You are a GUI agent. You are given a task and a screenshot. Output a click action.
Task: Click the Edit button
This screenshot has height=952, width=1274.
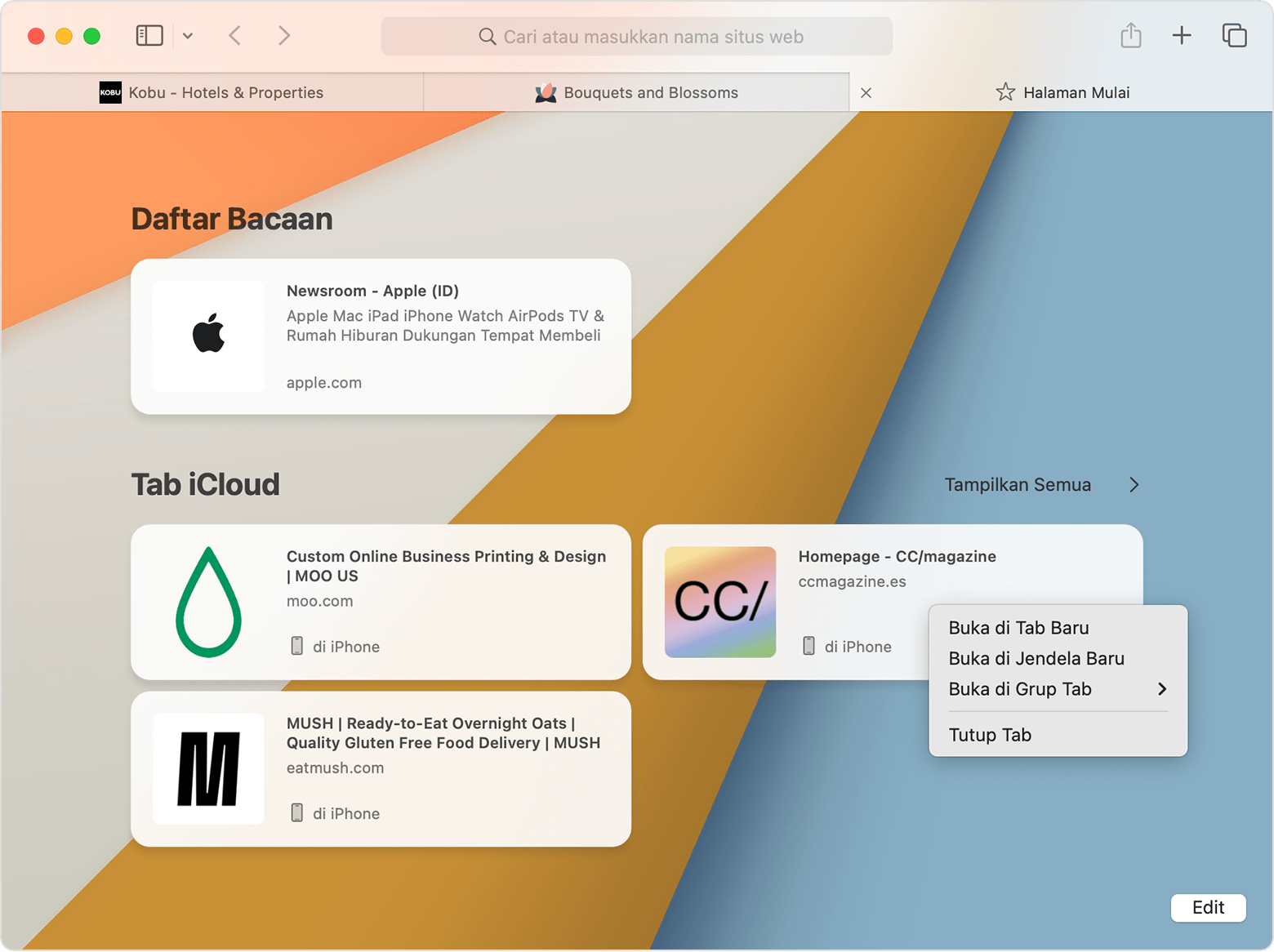pos(1208,908)
